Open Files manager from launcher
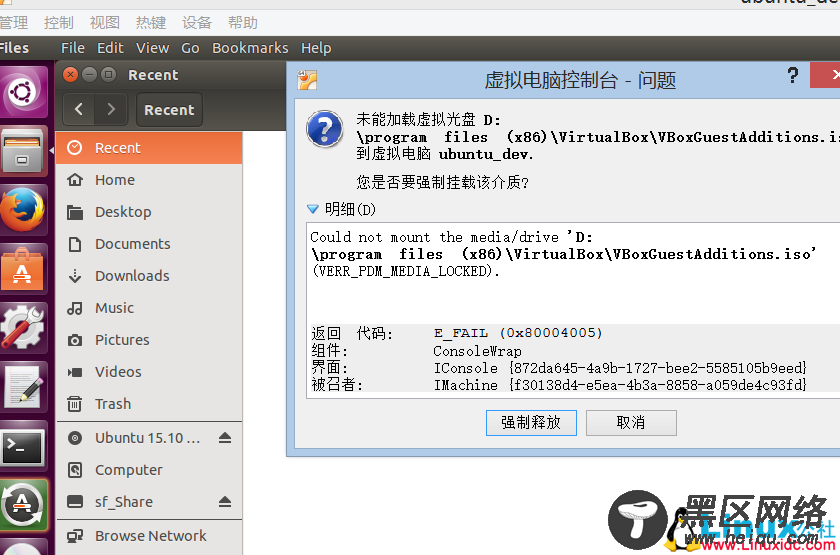The image size is (840, 555). point(22,151)
